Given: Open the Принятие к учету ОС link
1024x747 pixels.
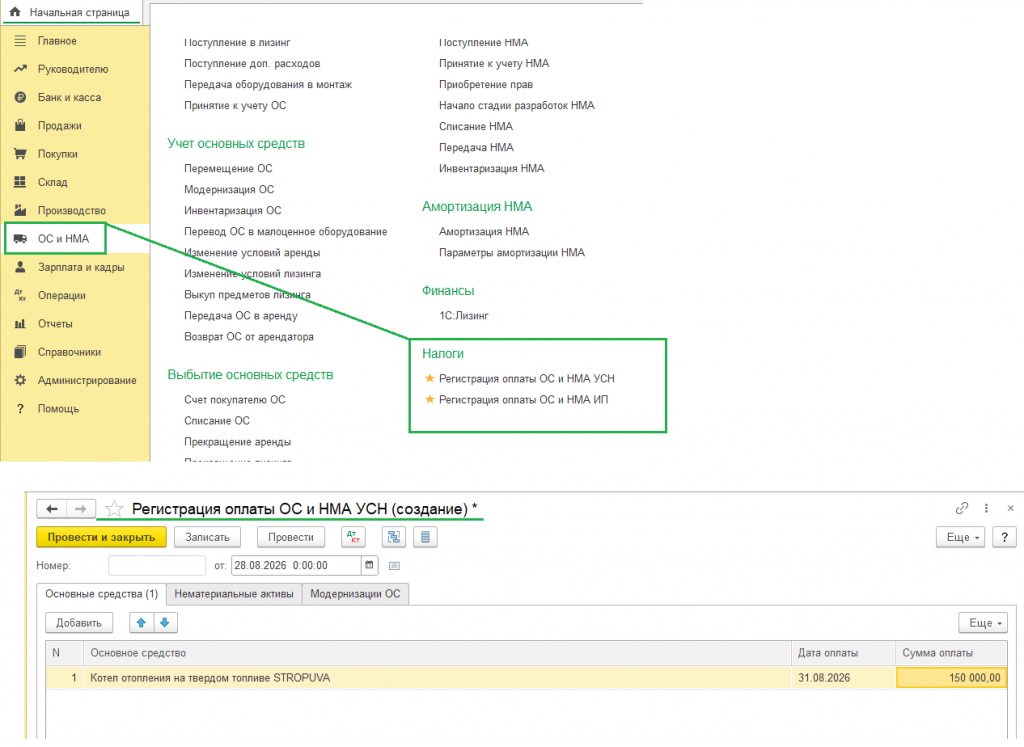Looking at the screenshot, I should coord(235,106).
